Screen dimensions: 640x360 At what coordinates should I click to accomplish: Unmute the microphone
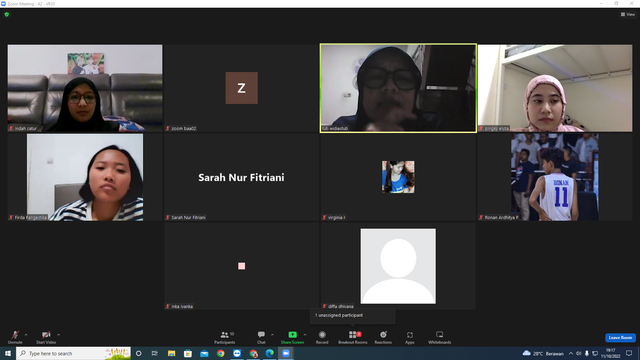pos(15,337)
